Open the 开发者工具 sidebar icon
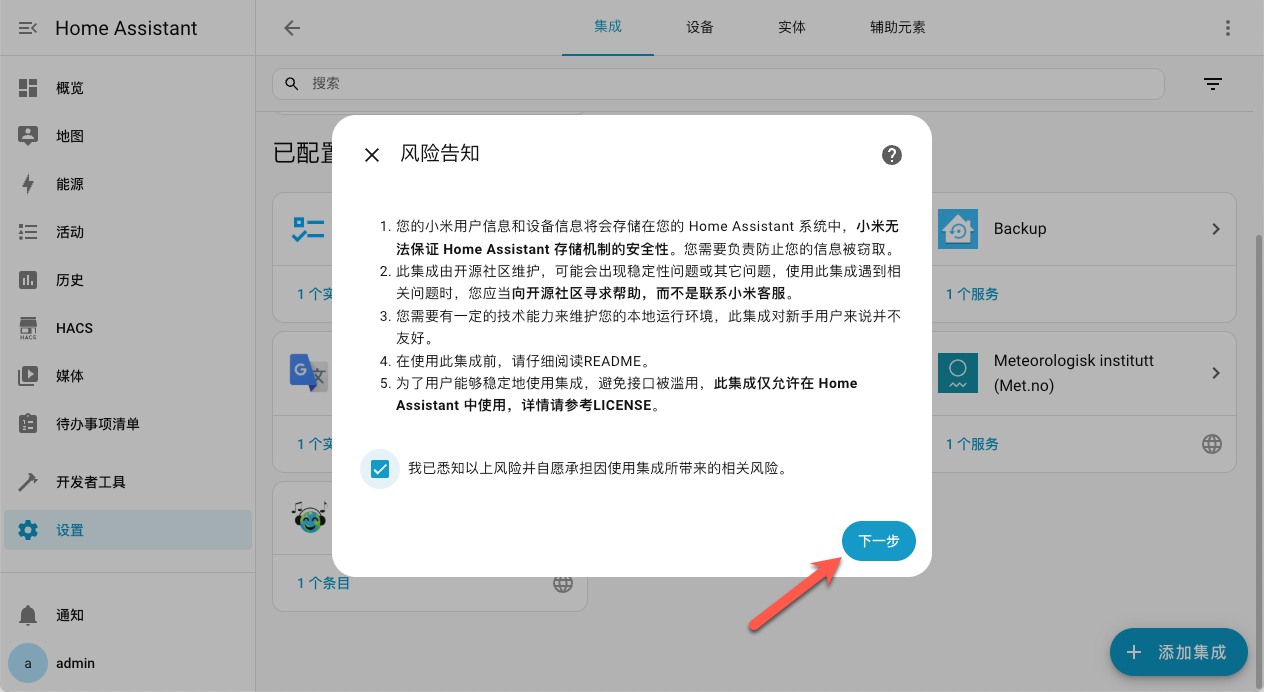 click(28, 481)
